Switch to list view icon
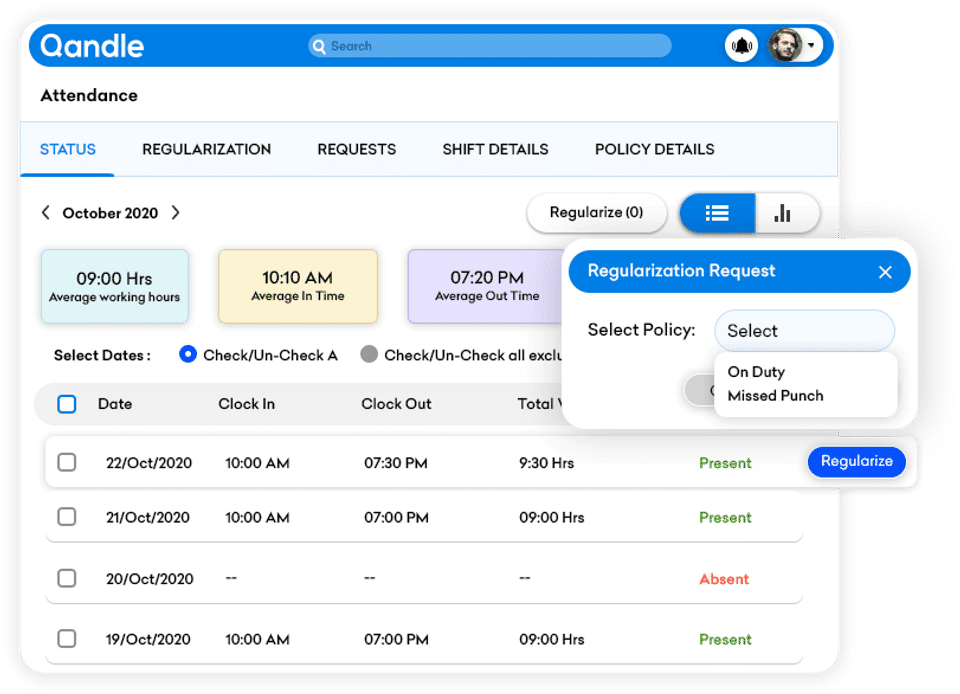This screenshot has height=694, width=960. pos(718,213)
